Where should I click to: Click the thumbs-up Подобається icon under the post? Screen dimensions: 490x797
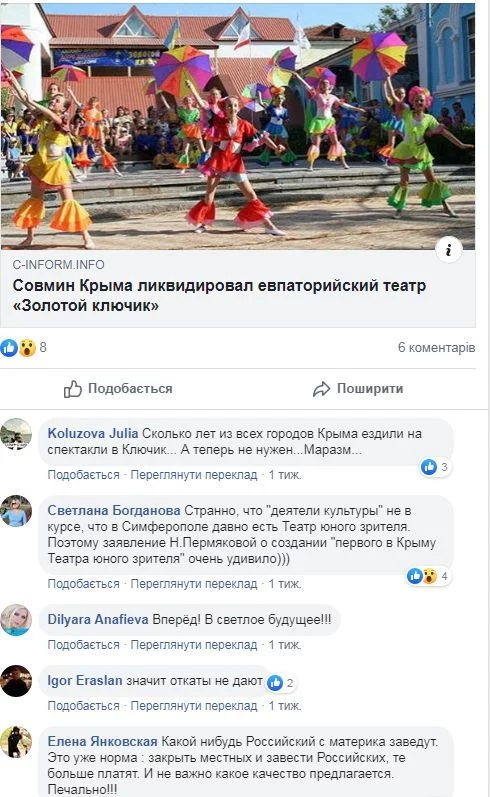click(73, 389)
